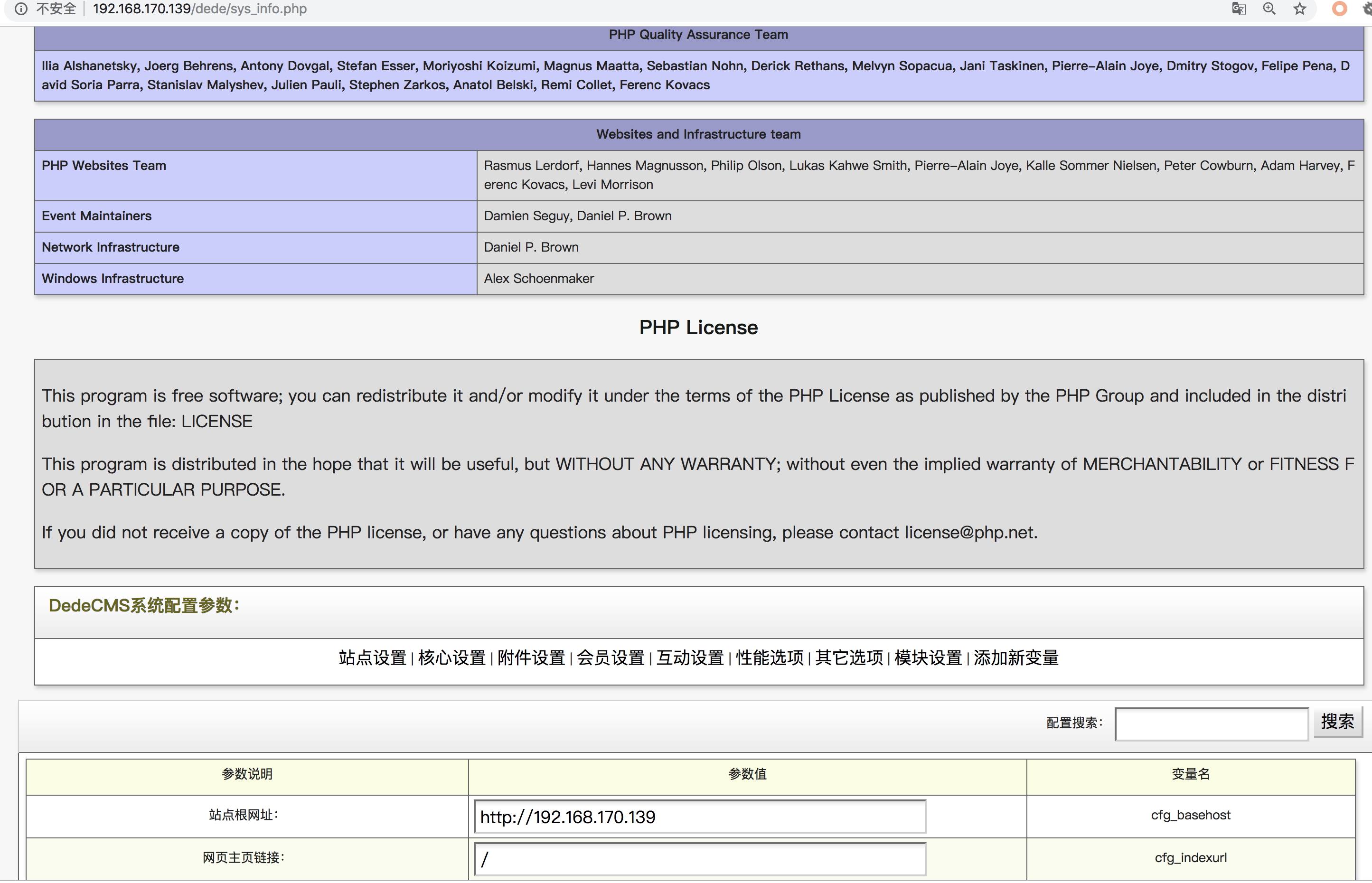View site info via the circled-i icon
The height and width of the screenshot is (883, 1372).
tap(21, 9)
